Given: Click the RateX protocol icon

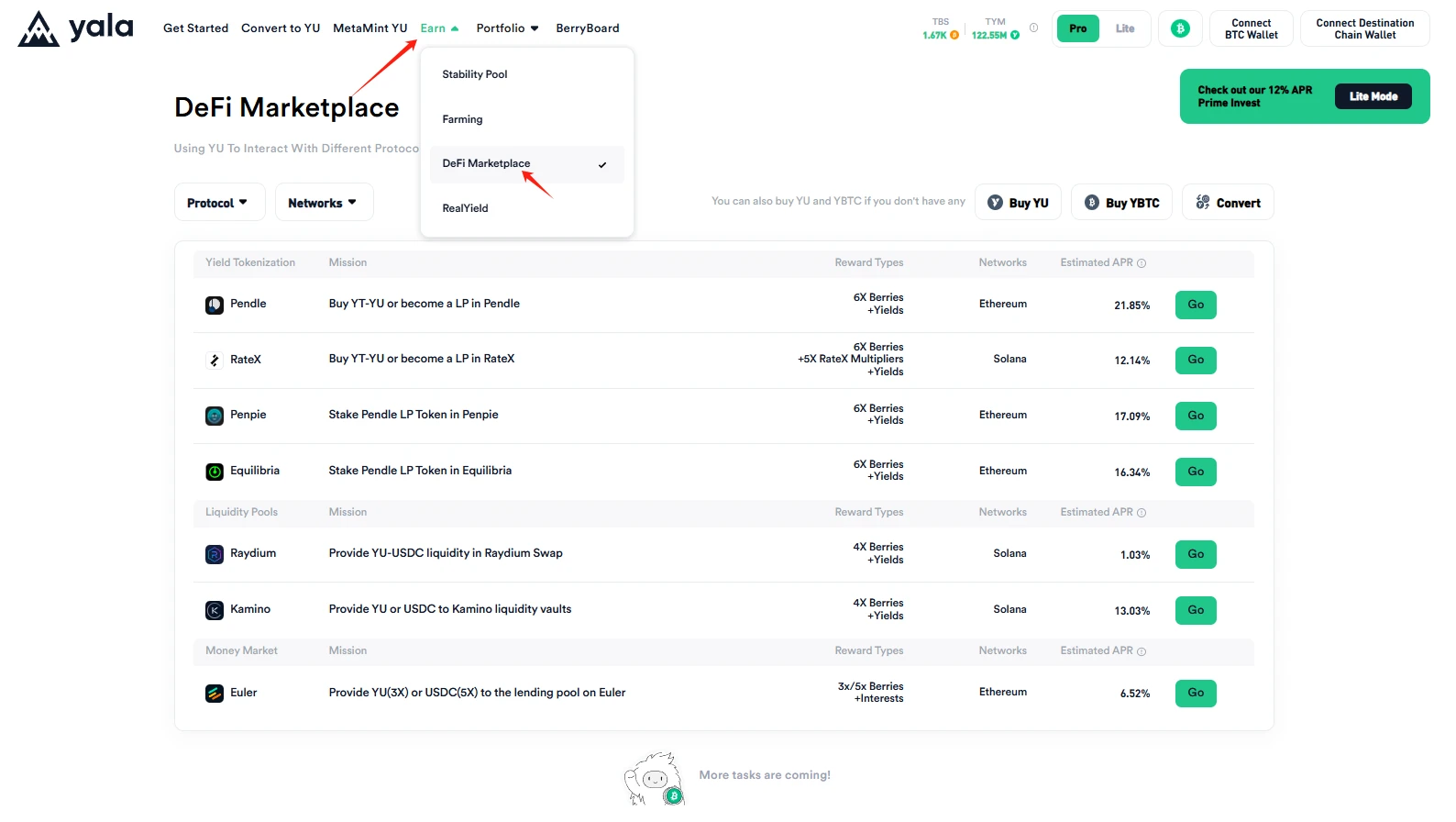Looking at the screenshot, I should [215, 361].
